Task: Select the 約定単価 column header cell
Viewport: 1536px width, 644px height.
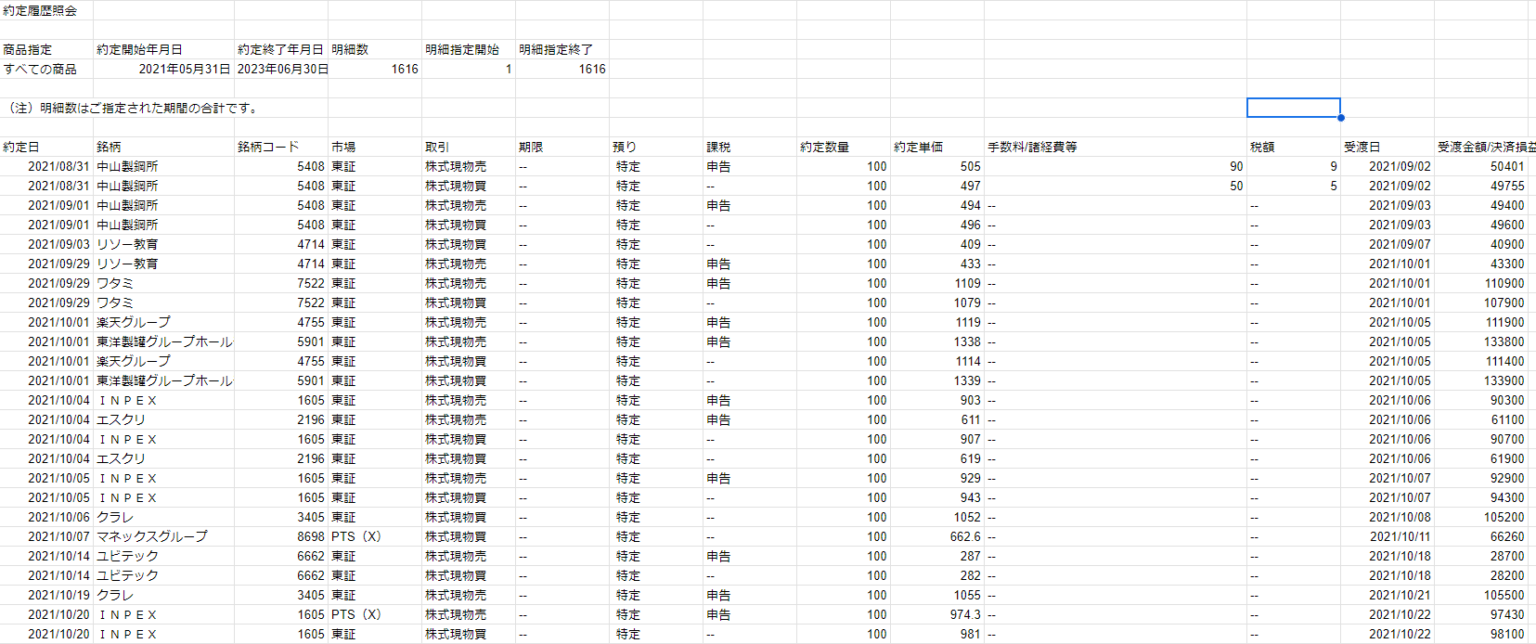Action: [x=936, y=147]
